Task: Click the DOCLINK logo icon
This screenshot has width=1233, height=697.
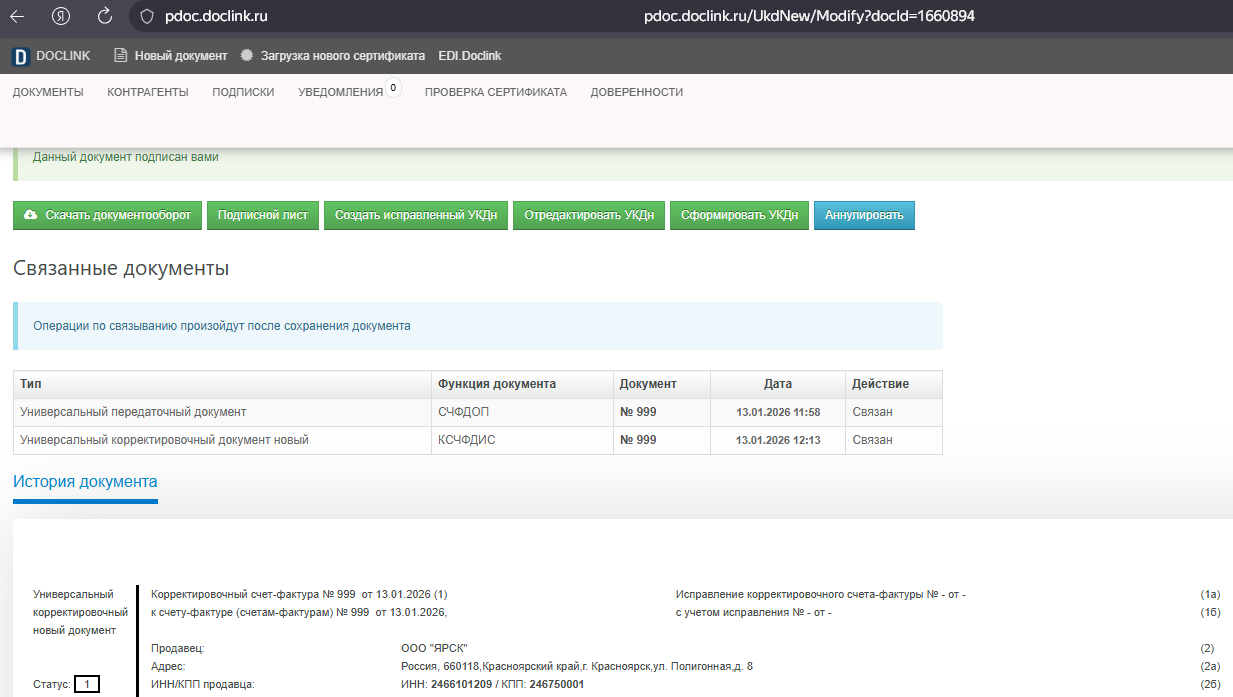Action: 21,56
